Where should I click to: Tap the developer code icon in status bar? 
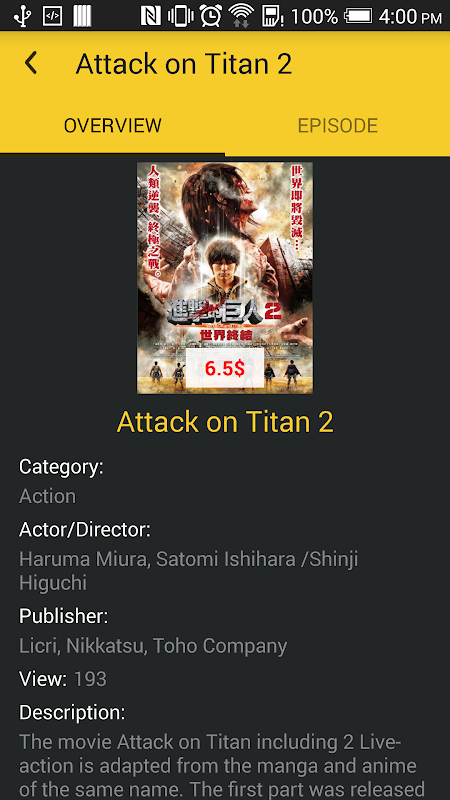point(52,16)
